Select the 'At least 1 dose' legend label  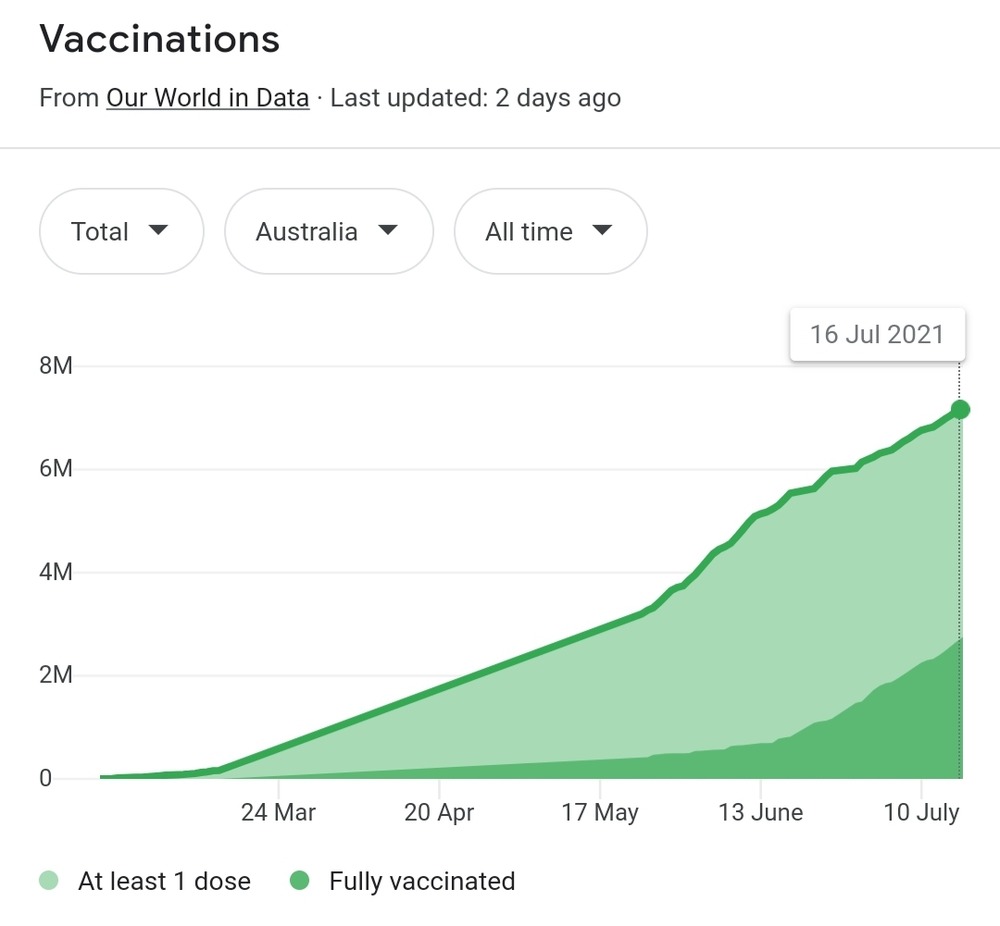(x=164, y=881)
